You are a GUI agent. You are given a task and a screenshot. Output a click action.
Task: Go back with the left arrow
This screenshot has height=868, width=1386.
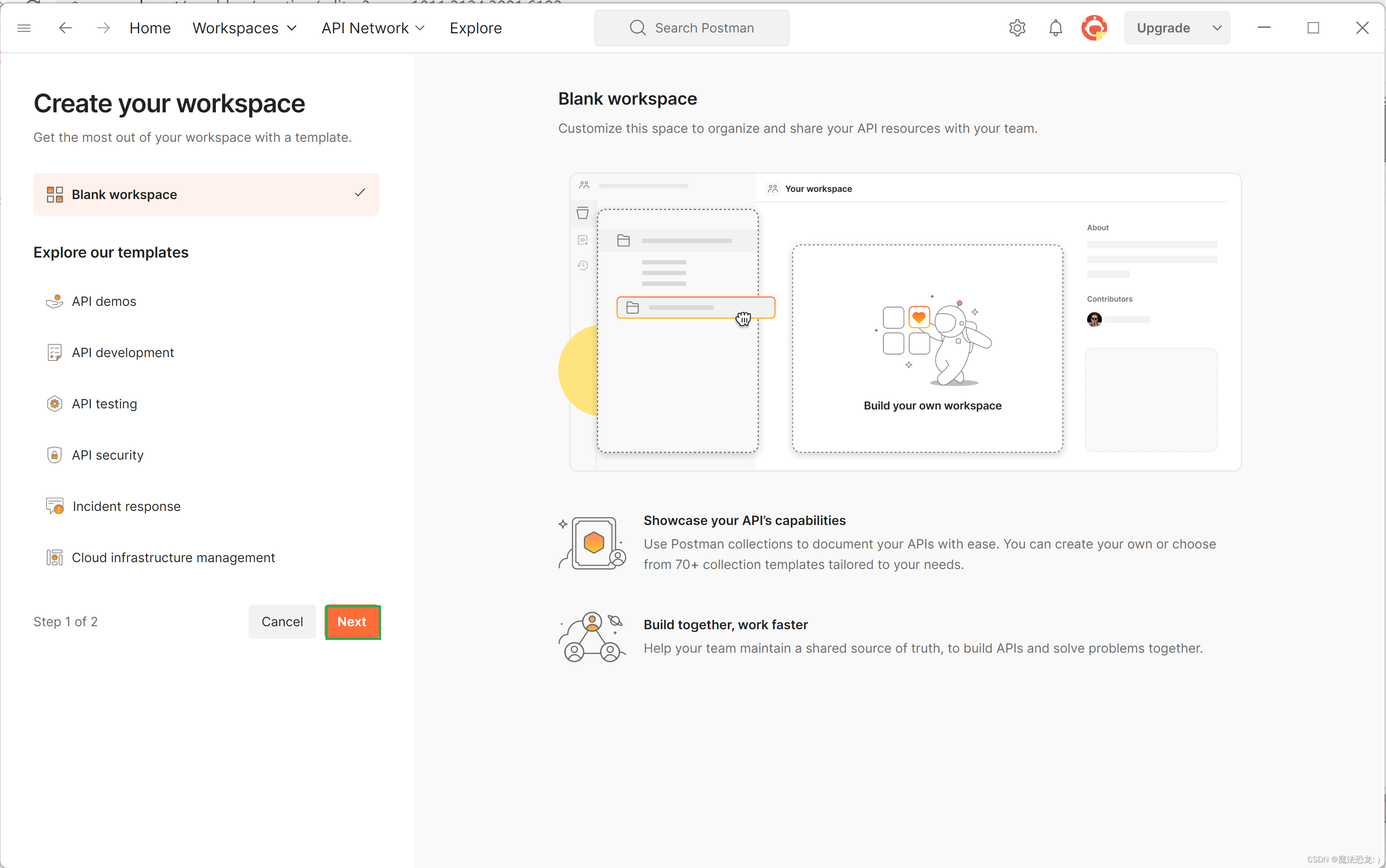(x=65, y=28)
